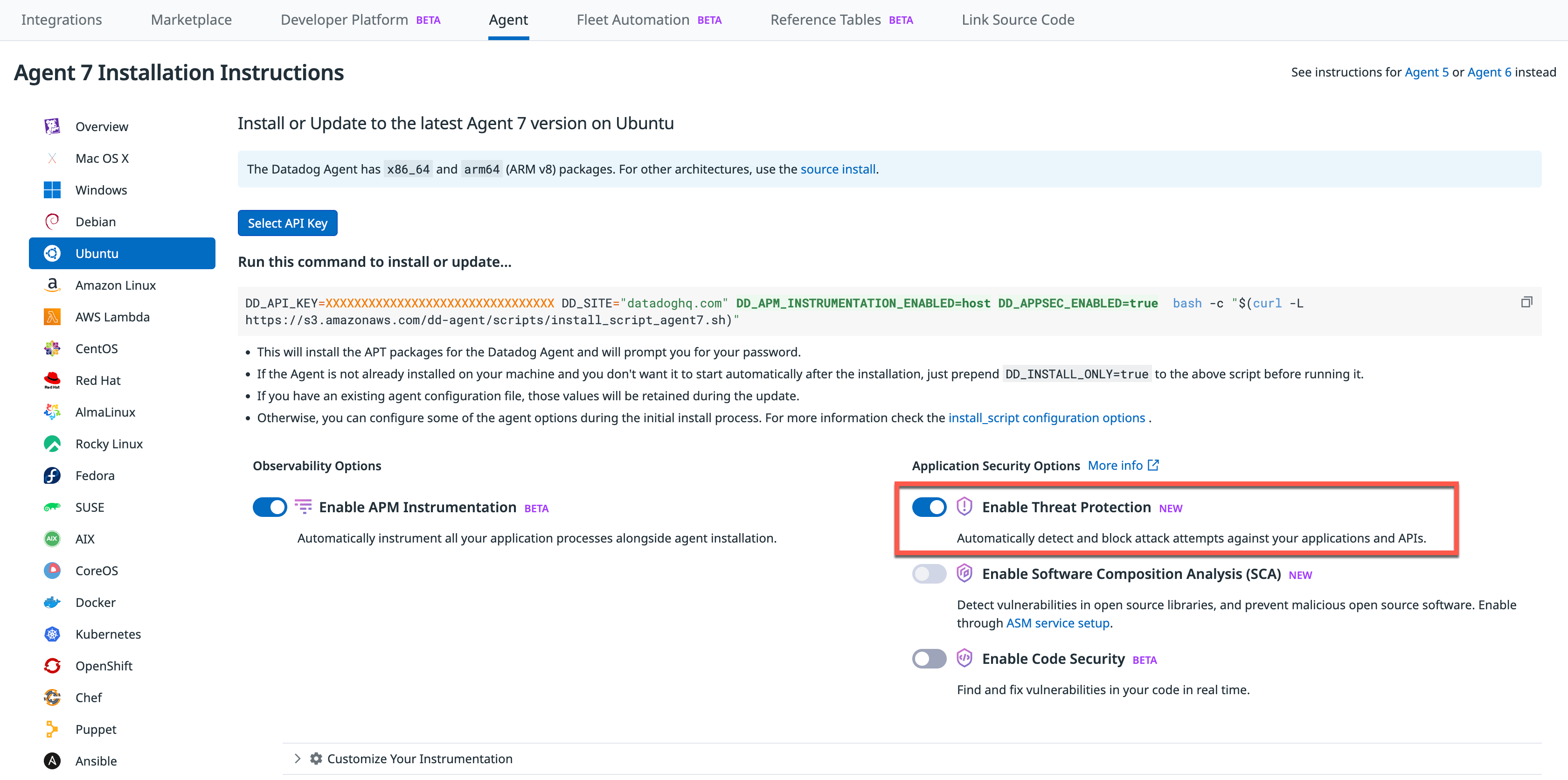Image resolution: width=1568 pixels, height=780 pixels.
Task: Open the Agent 5 instructions link
Action: point(1426,72)
